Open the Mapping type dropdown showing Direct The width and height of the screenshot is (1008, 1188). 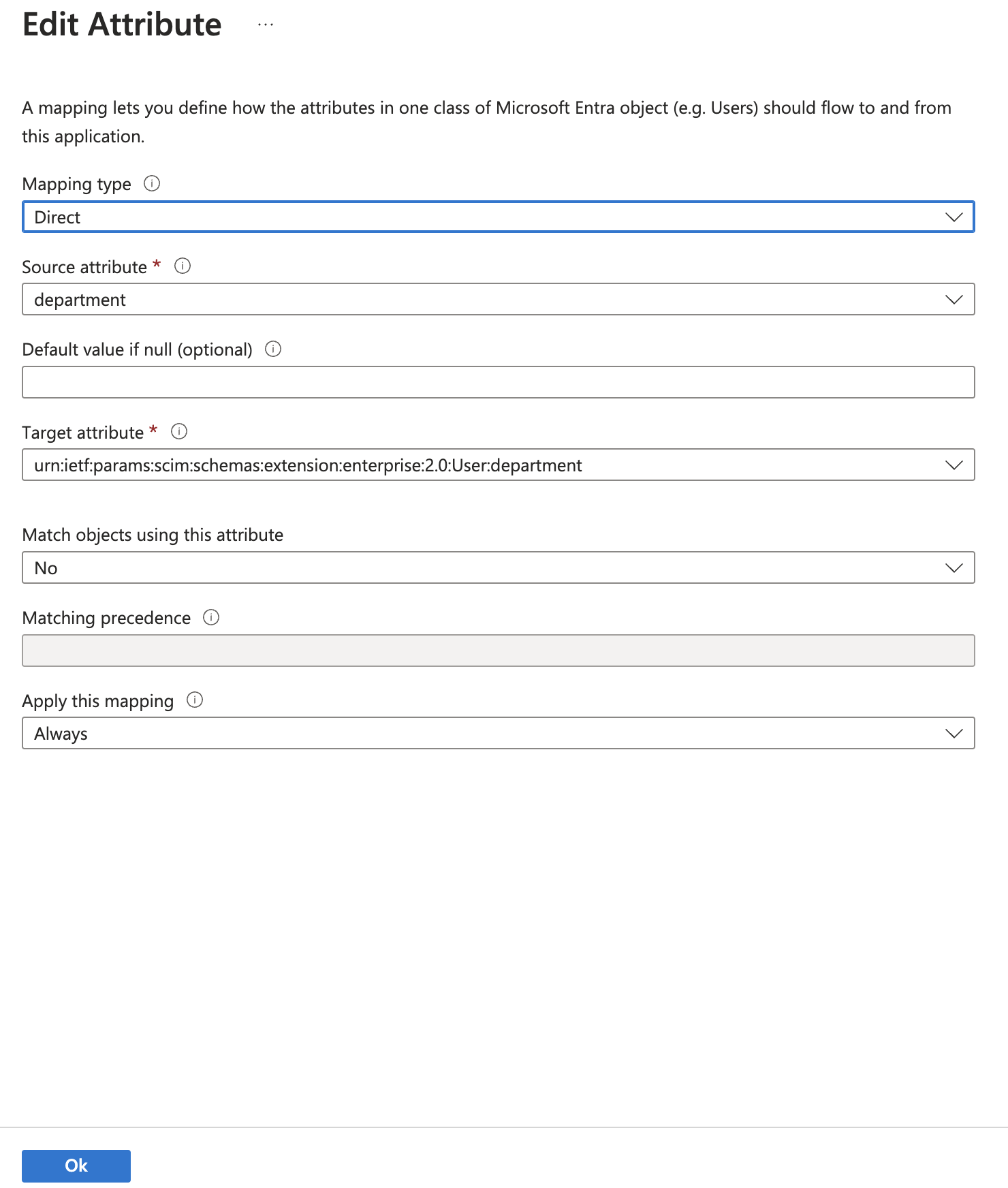(x=477, y=217)
